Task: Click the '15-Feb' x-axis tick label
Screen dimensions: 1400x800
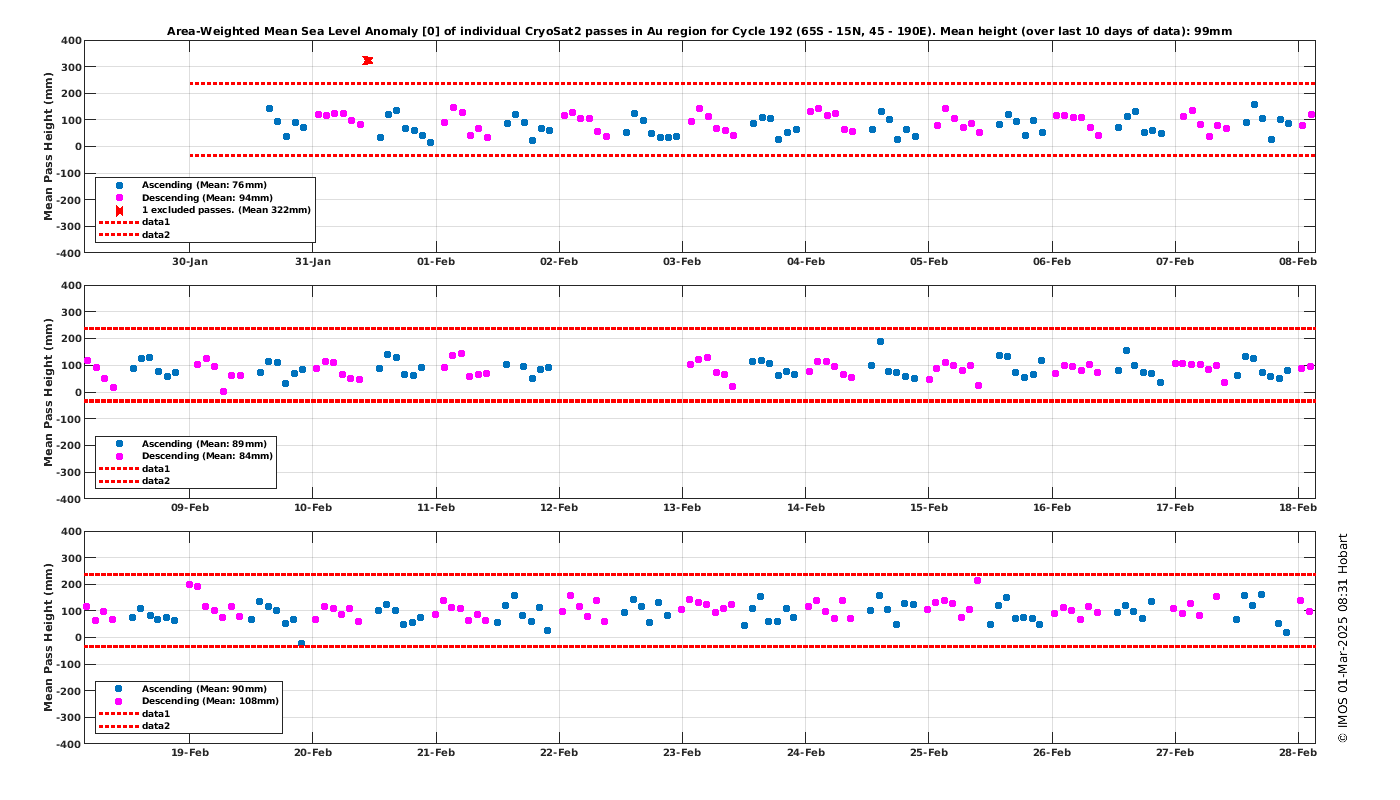Action: 929,508
